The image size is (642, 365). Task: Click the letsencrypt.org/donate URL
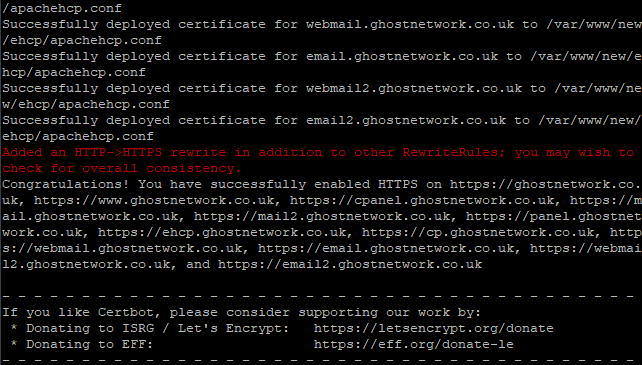coord(434,329)
